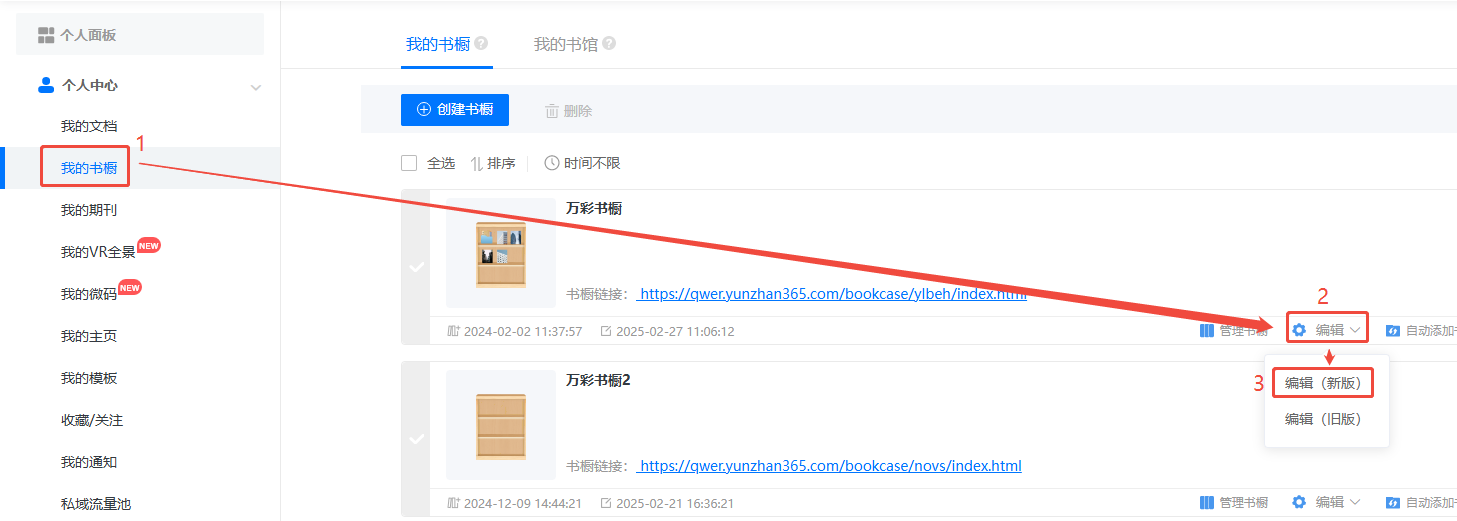Screen dimensions: 1457x521
Task: Open 我的期刊 in the sidebar
Action: [x=89, y=210]
